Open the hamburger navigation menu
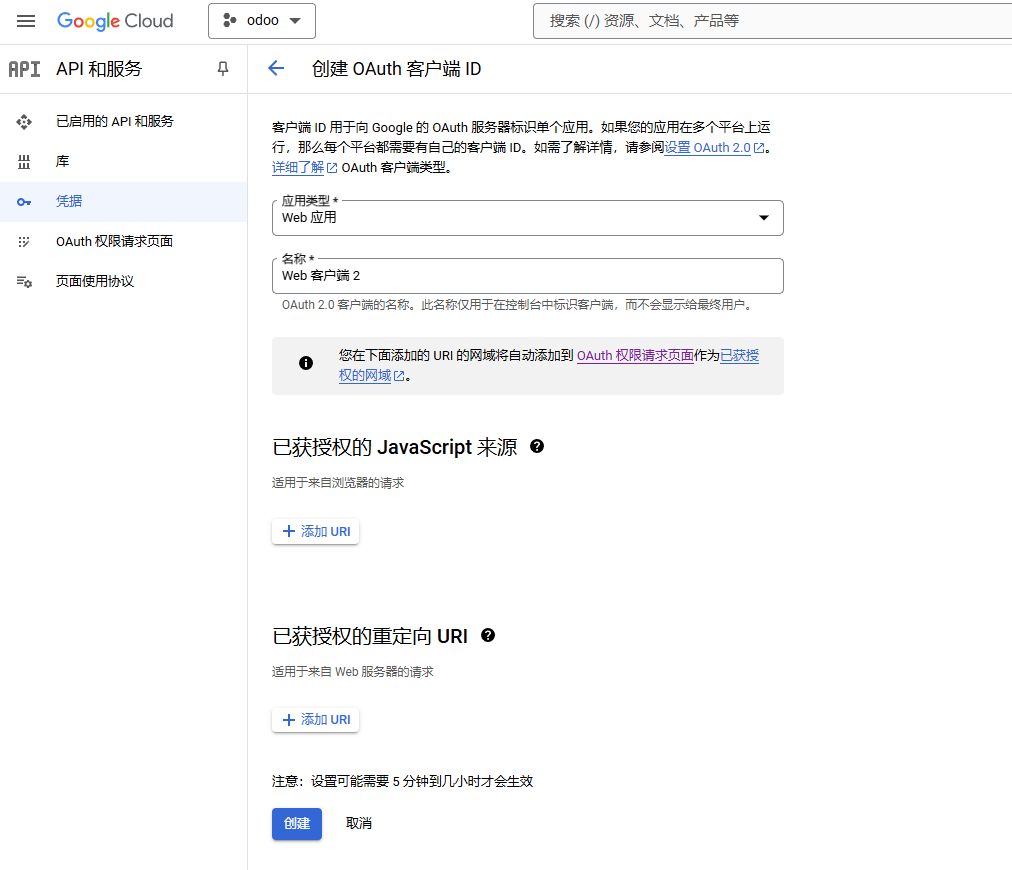Image resolution: width=1012 pixels, height=870 pixels. pyautogui.click(x=26, y=21)
